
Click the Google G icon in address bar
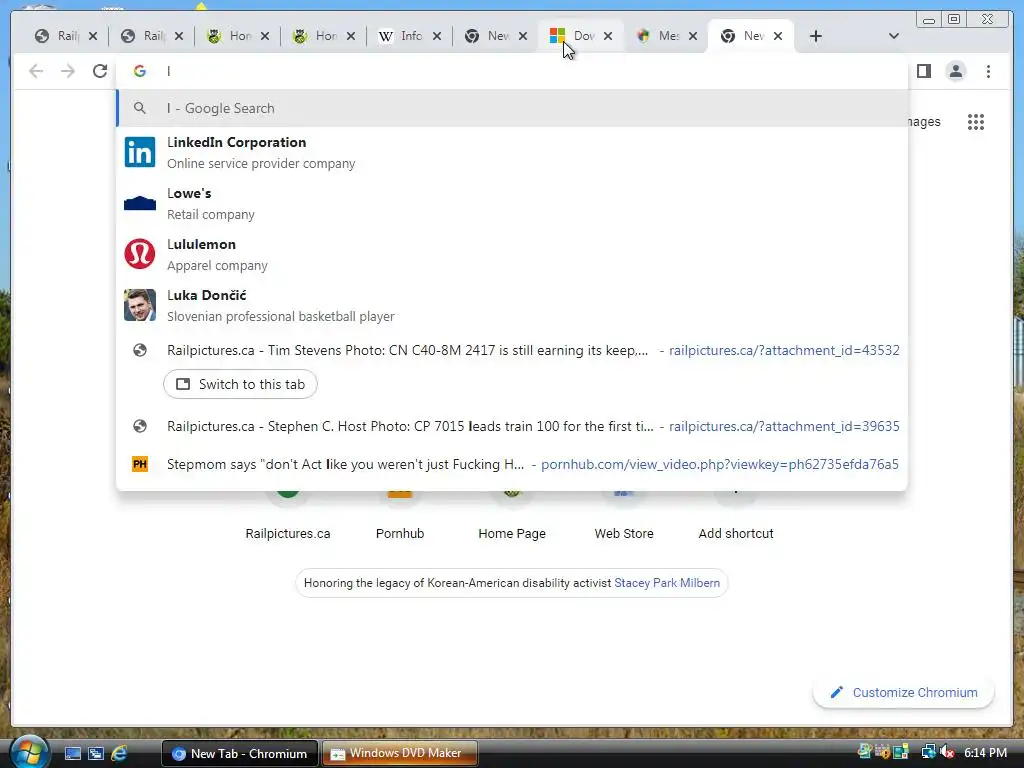tap(140, 71)
